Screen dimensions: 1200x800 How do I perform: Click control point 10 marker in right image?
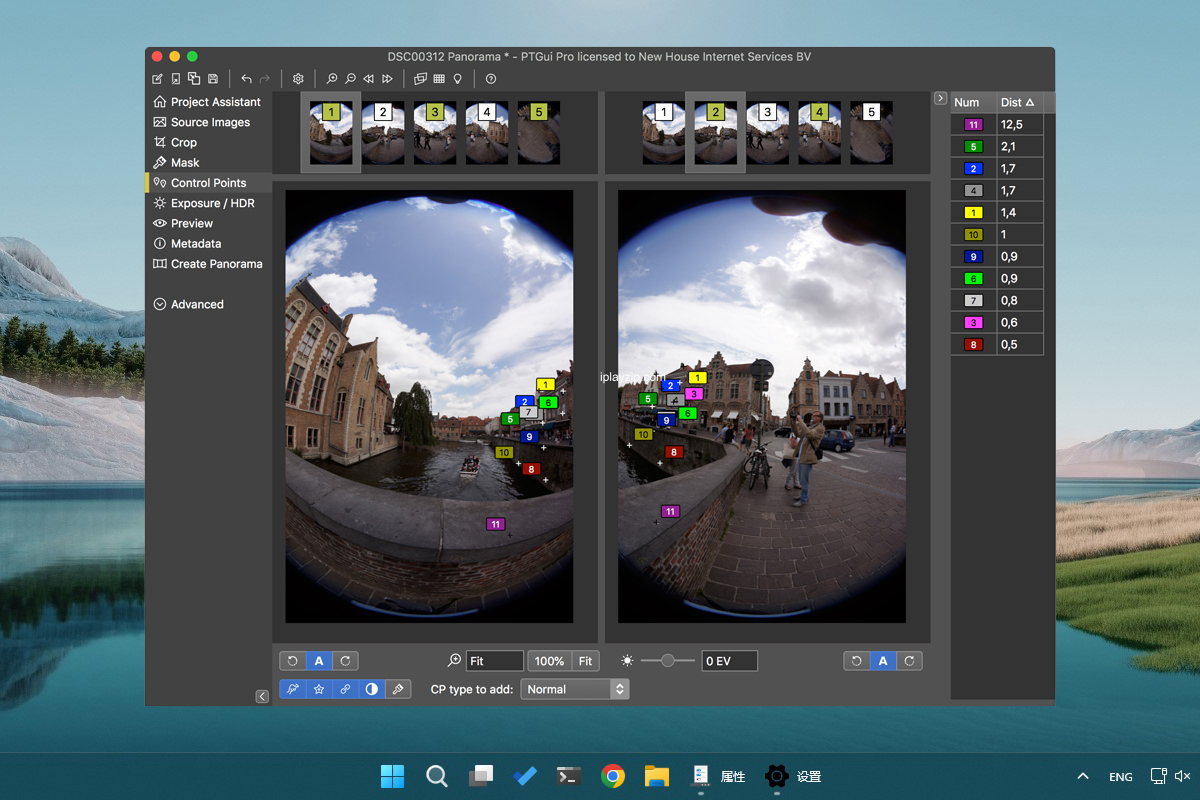coord(643,434)
